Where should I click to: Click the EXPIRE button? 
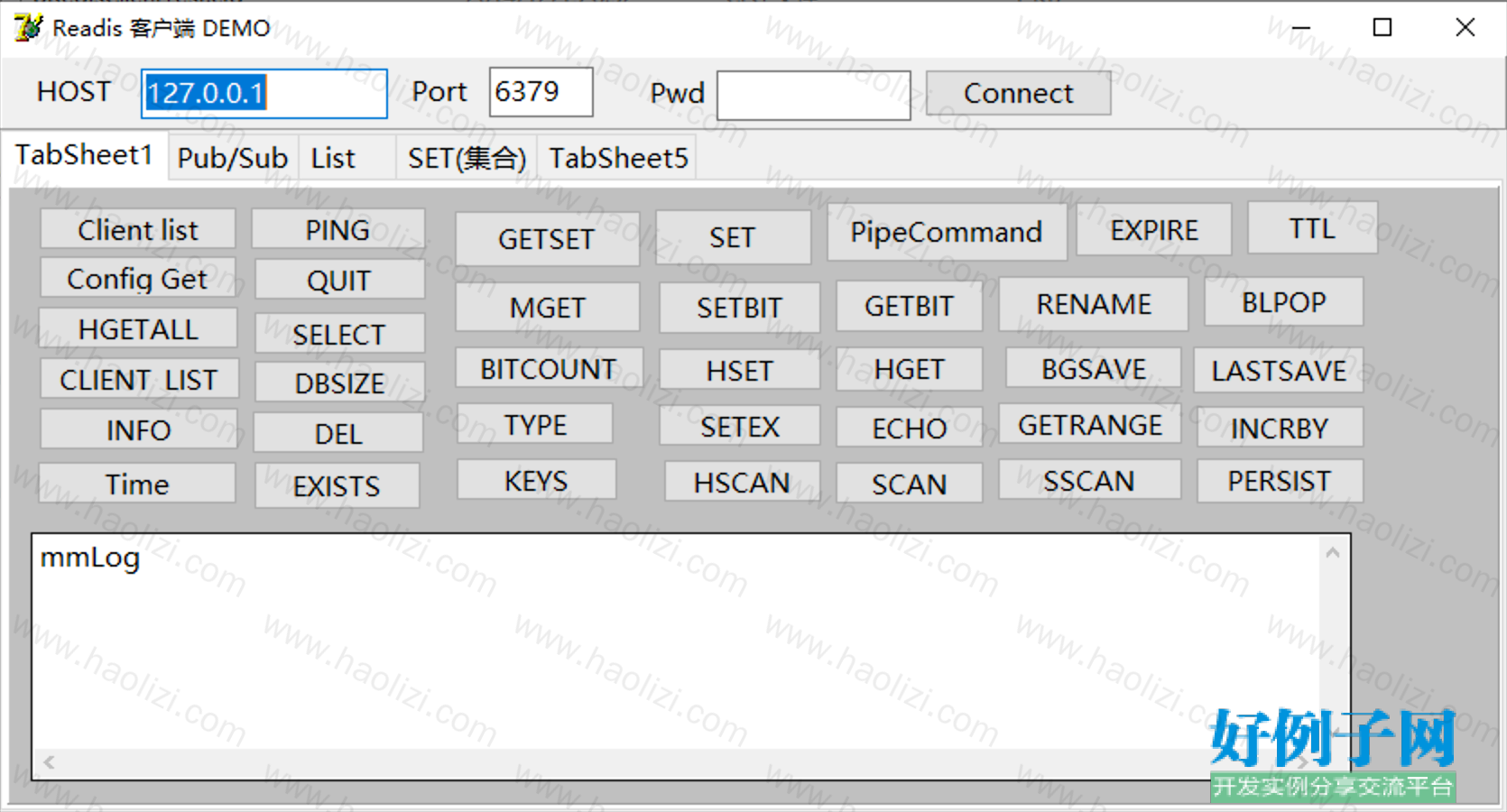[1154, 230]
